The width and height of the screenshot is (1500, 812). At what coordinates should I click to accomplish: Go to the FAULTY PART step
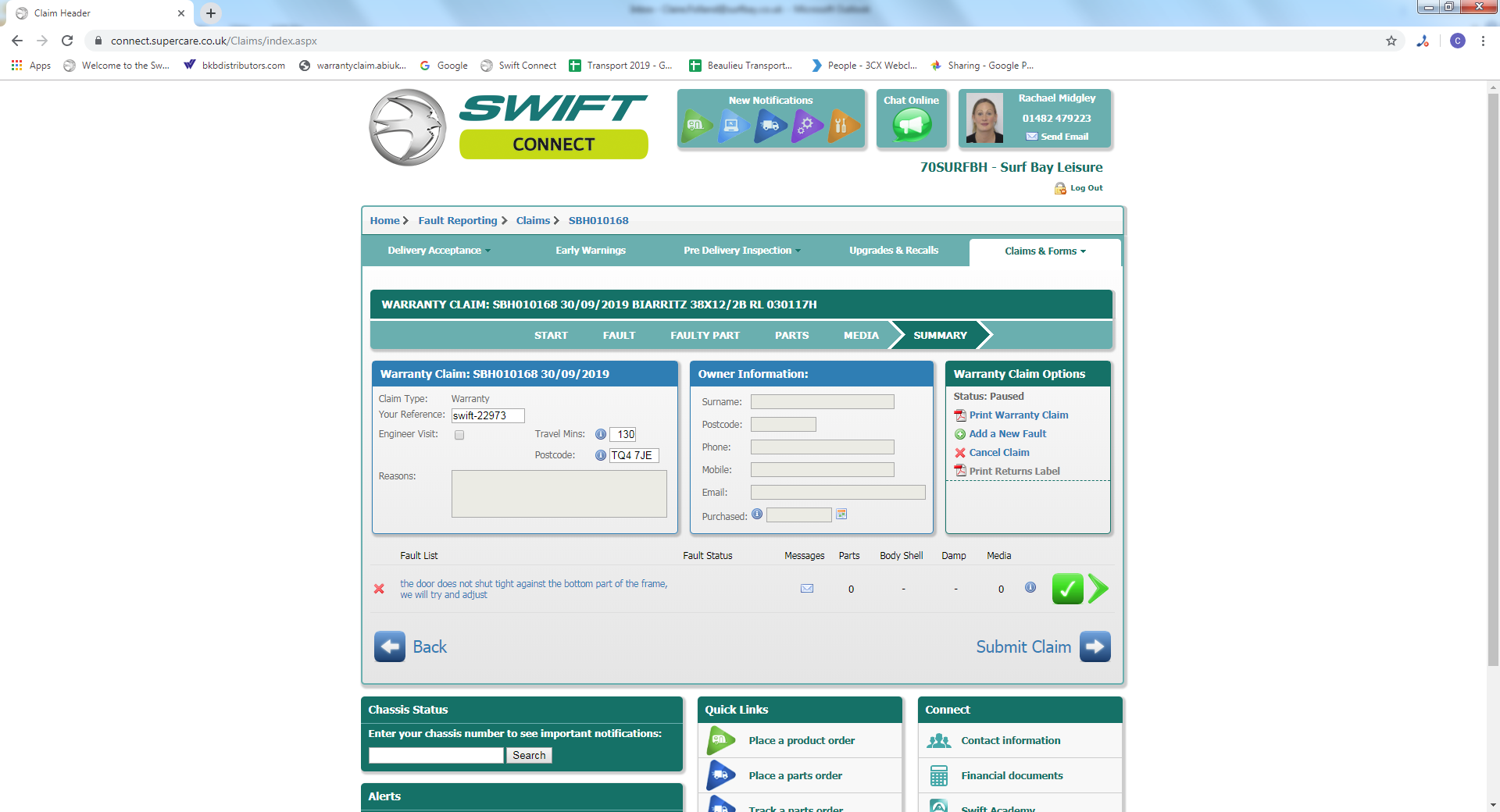coord(705,335)
